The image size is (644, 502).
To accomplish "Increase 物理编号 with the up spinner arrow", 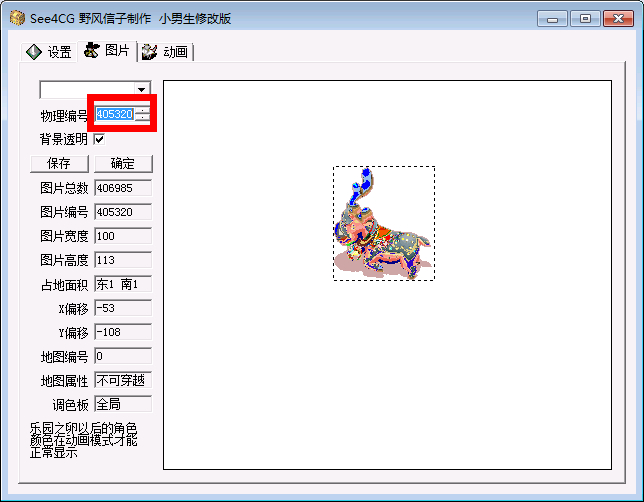I will [141, 110].
